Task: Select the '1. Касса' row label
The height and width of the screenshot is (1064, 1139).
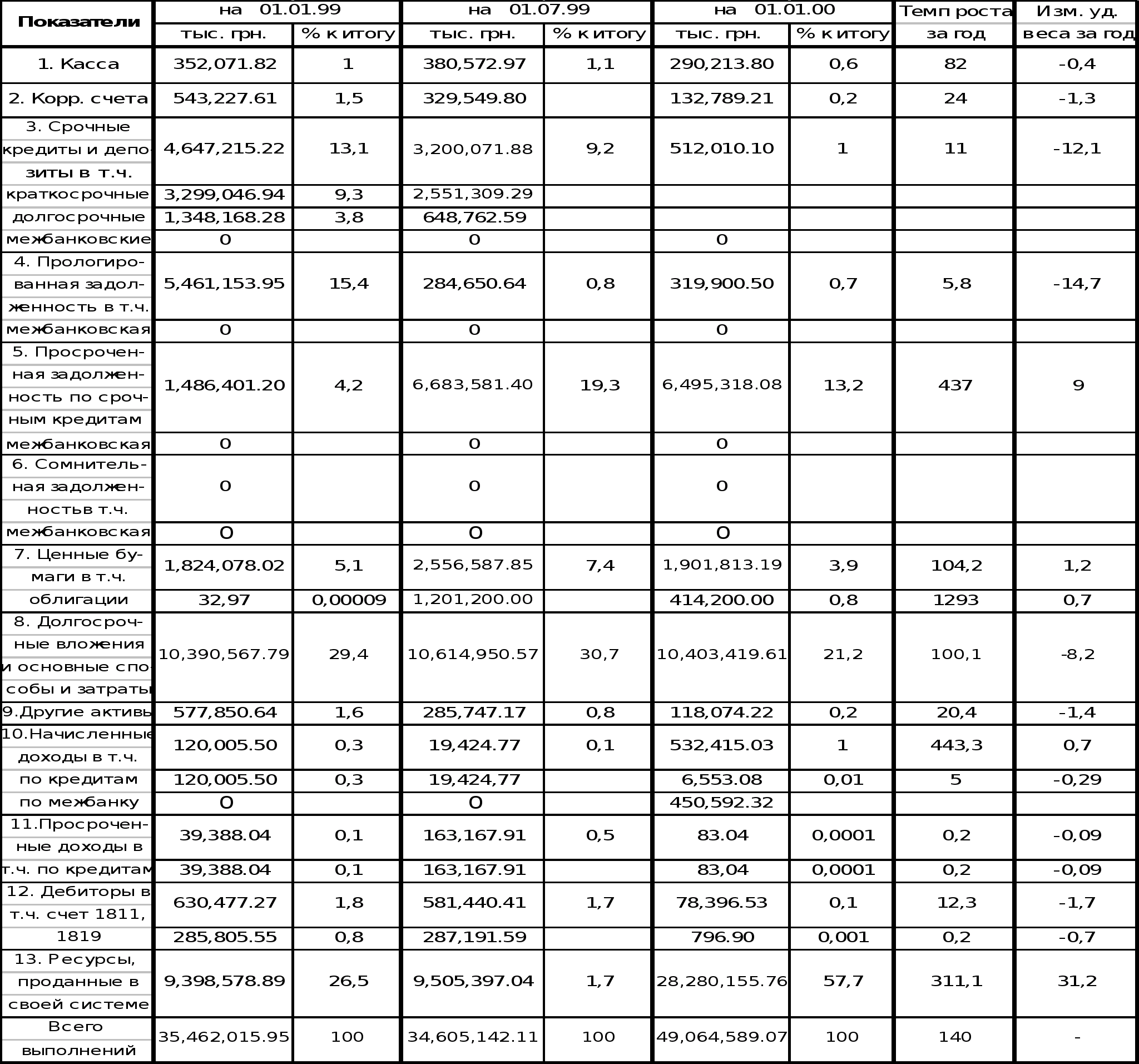Action: click(x=78, y=64)
